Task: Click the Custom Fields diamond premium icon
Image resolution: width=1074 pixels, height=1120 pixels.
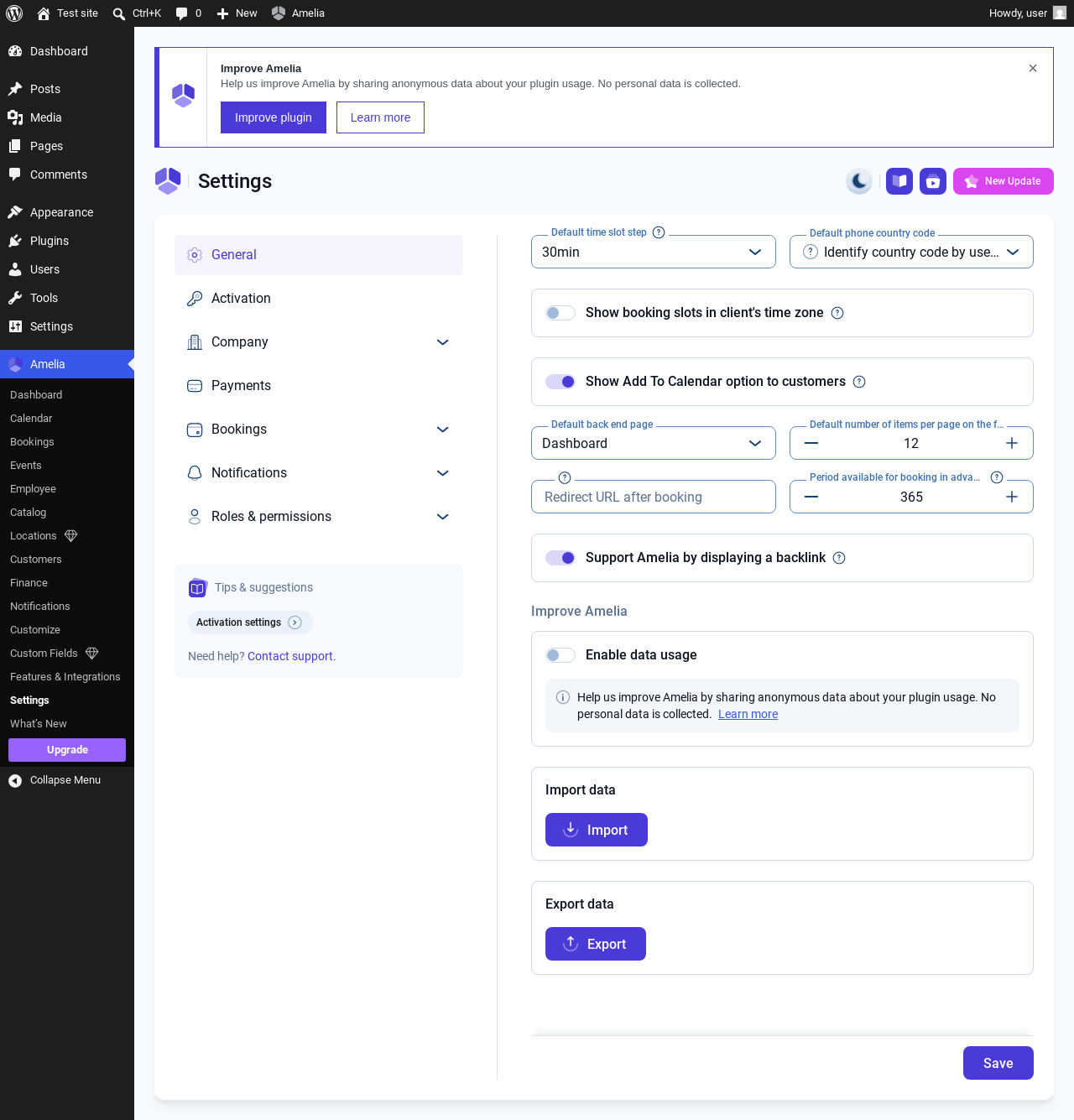Action: [x=92, y=654]
